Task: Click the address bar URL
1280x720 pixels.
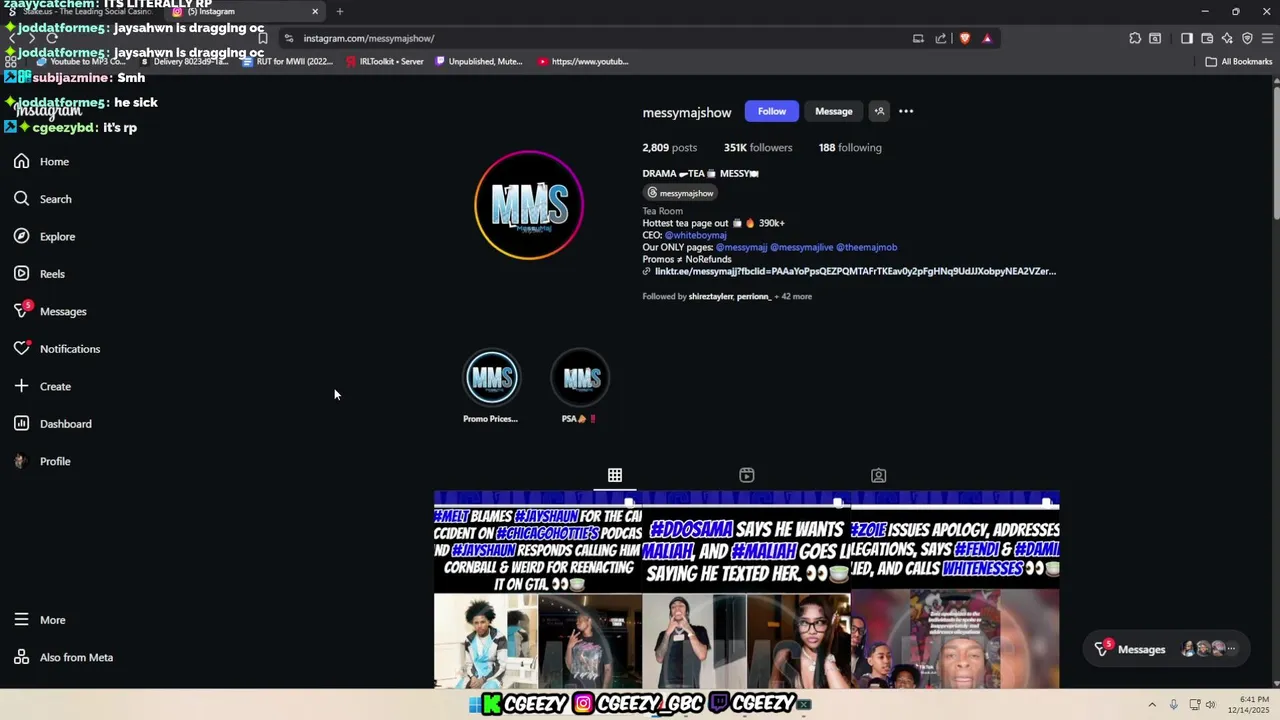Action: [x=369, y=38]
